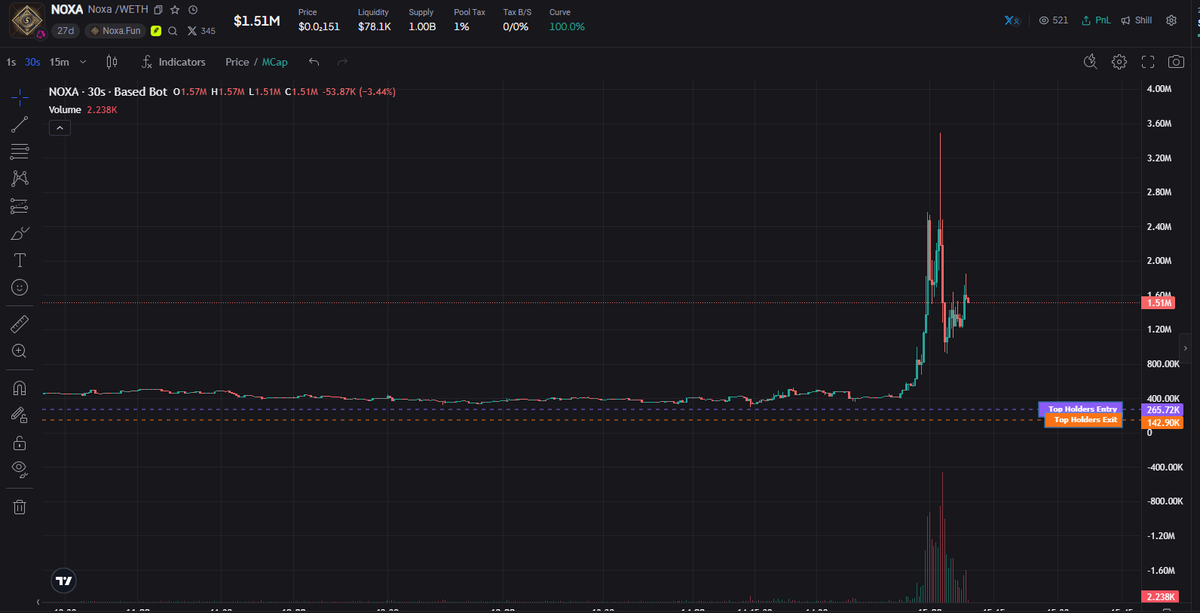Click the Liquidity $78.1K value
Viewport: 1200px width, 613px height.
point(374,26)
